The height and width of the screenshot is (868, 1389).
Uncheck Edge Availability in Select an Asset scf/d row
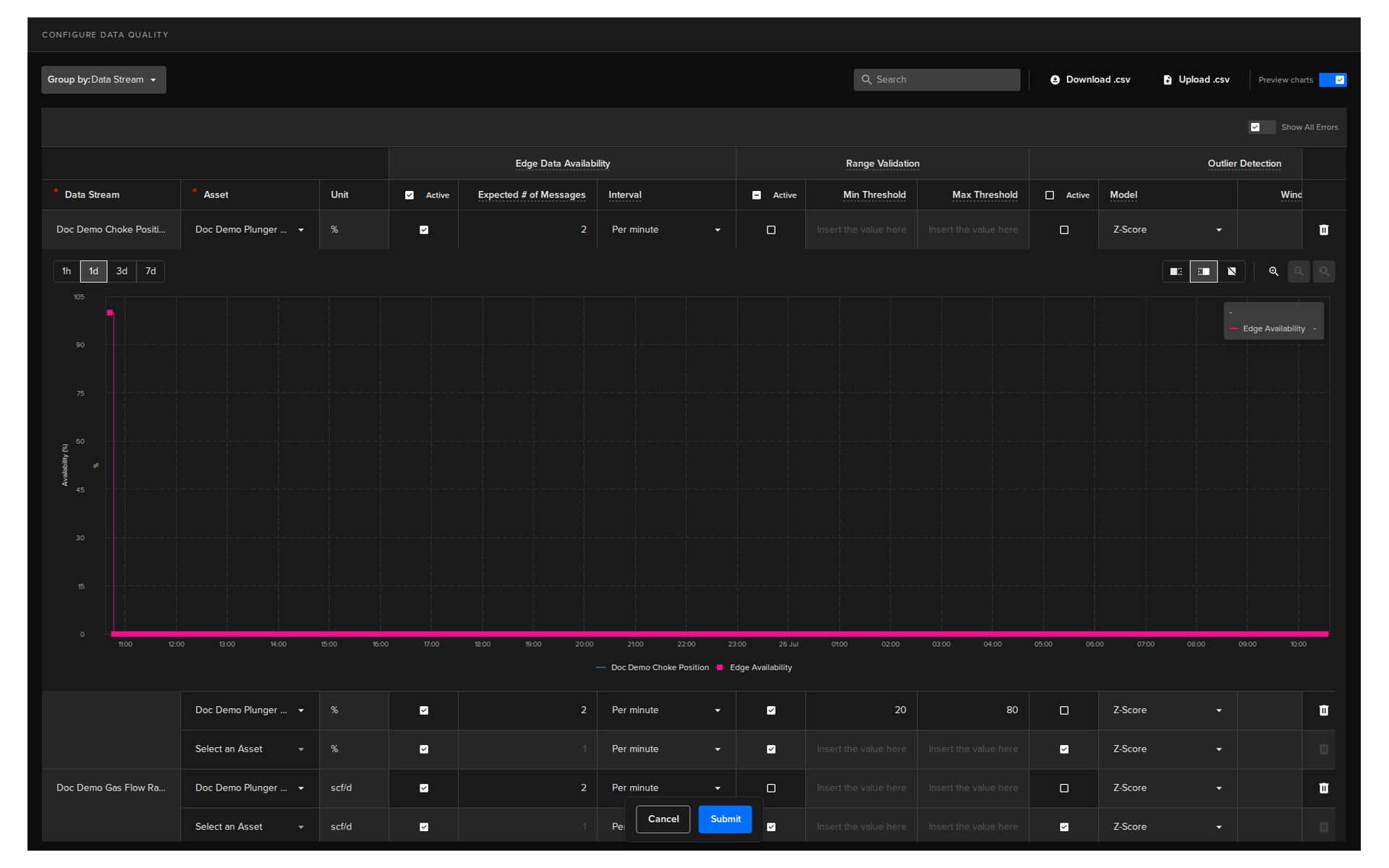[424, 827]
